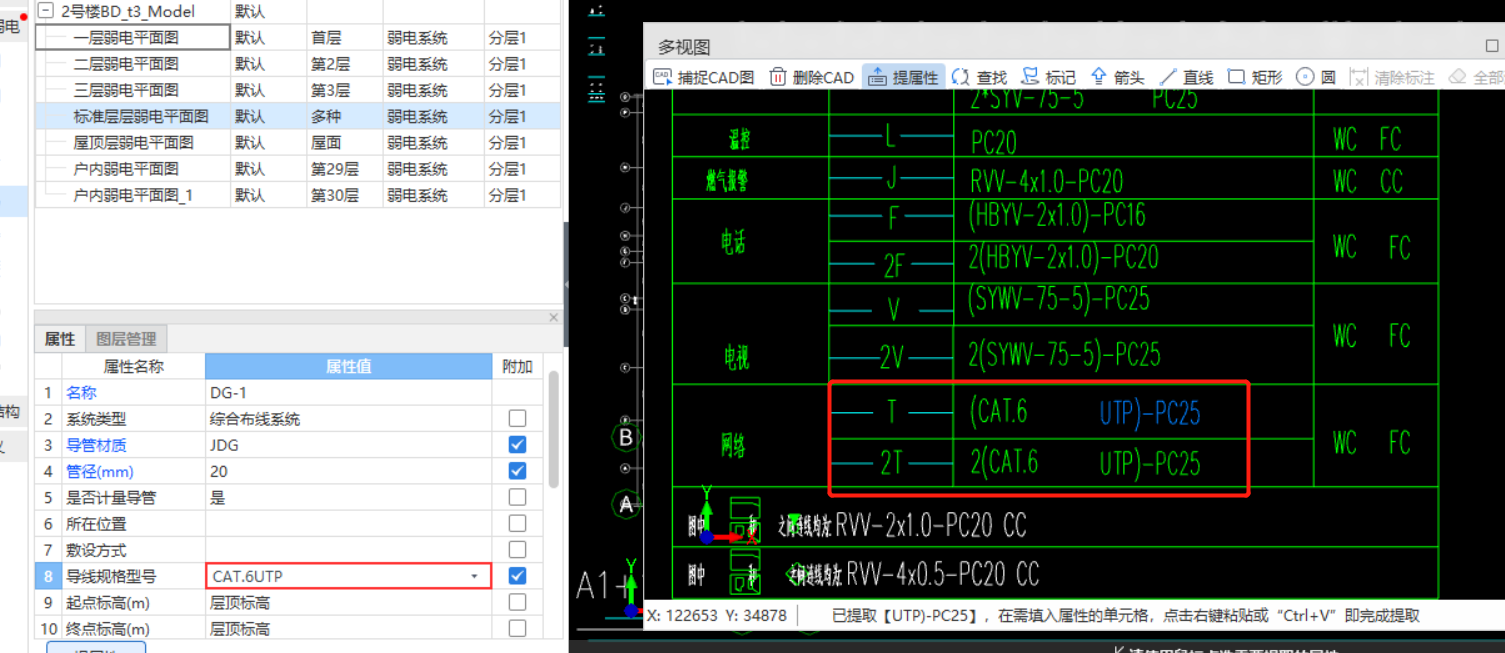This screenshot has height=653, width=1505.
Task: Select the 圆 circle tool
Action: [x=1315, y=77]
